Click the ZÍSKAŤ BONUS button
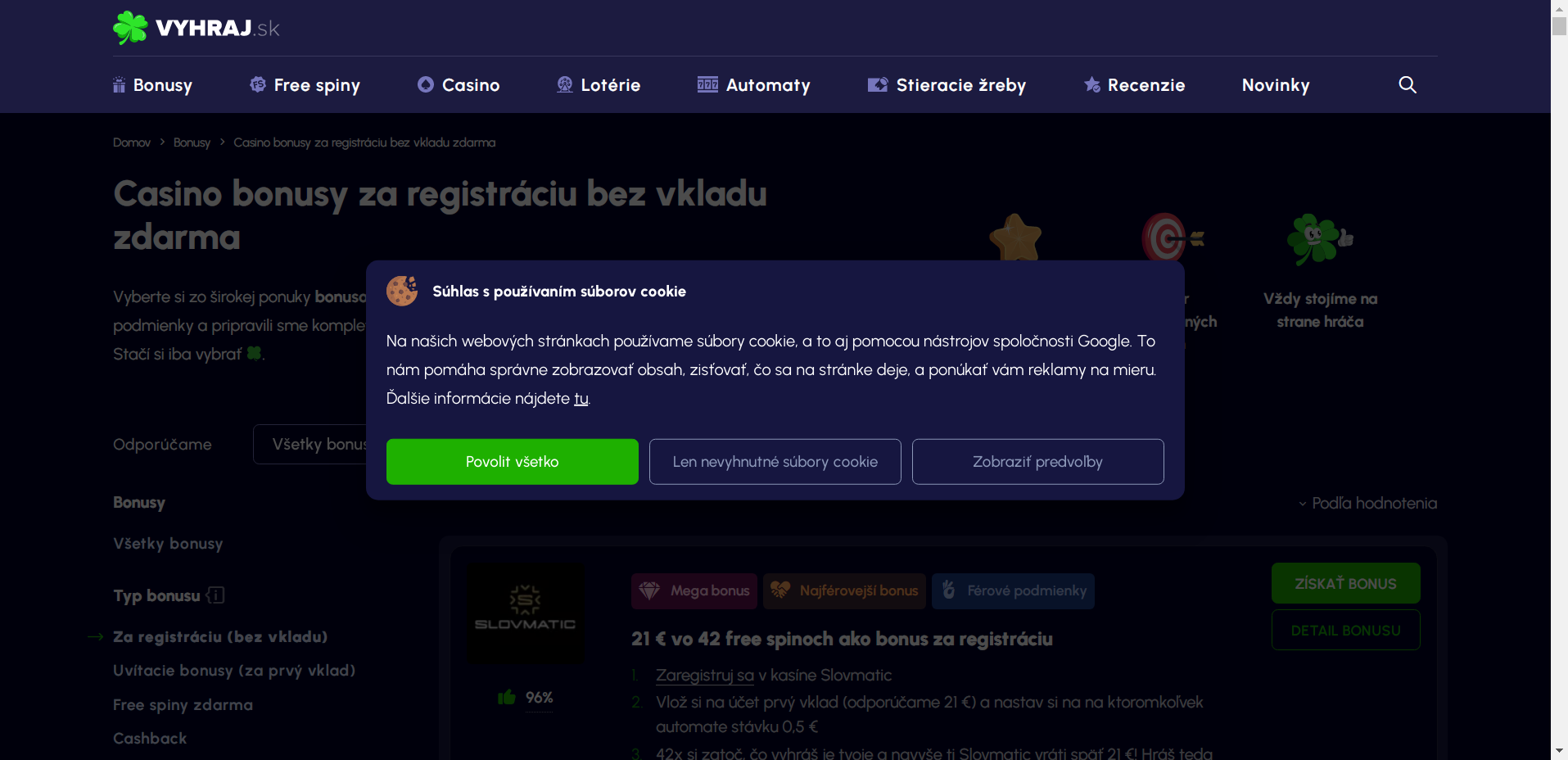Viewport: 1568px width, 760px height. 1346,583
